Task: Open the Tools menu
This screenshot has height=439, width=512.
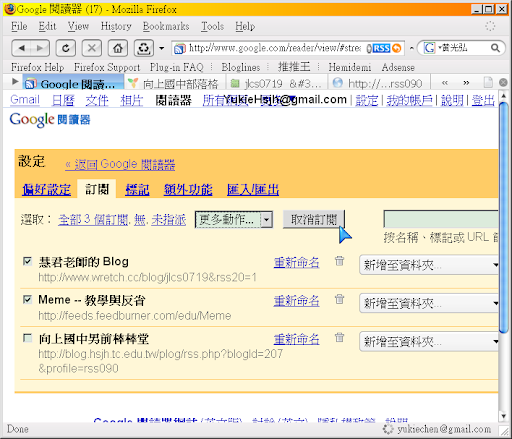Action: coord(212,26)
